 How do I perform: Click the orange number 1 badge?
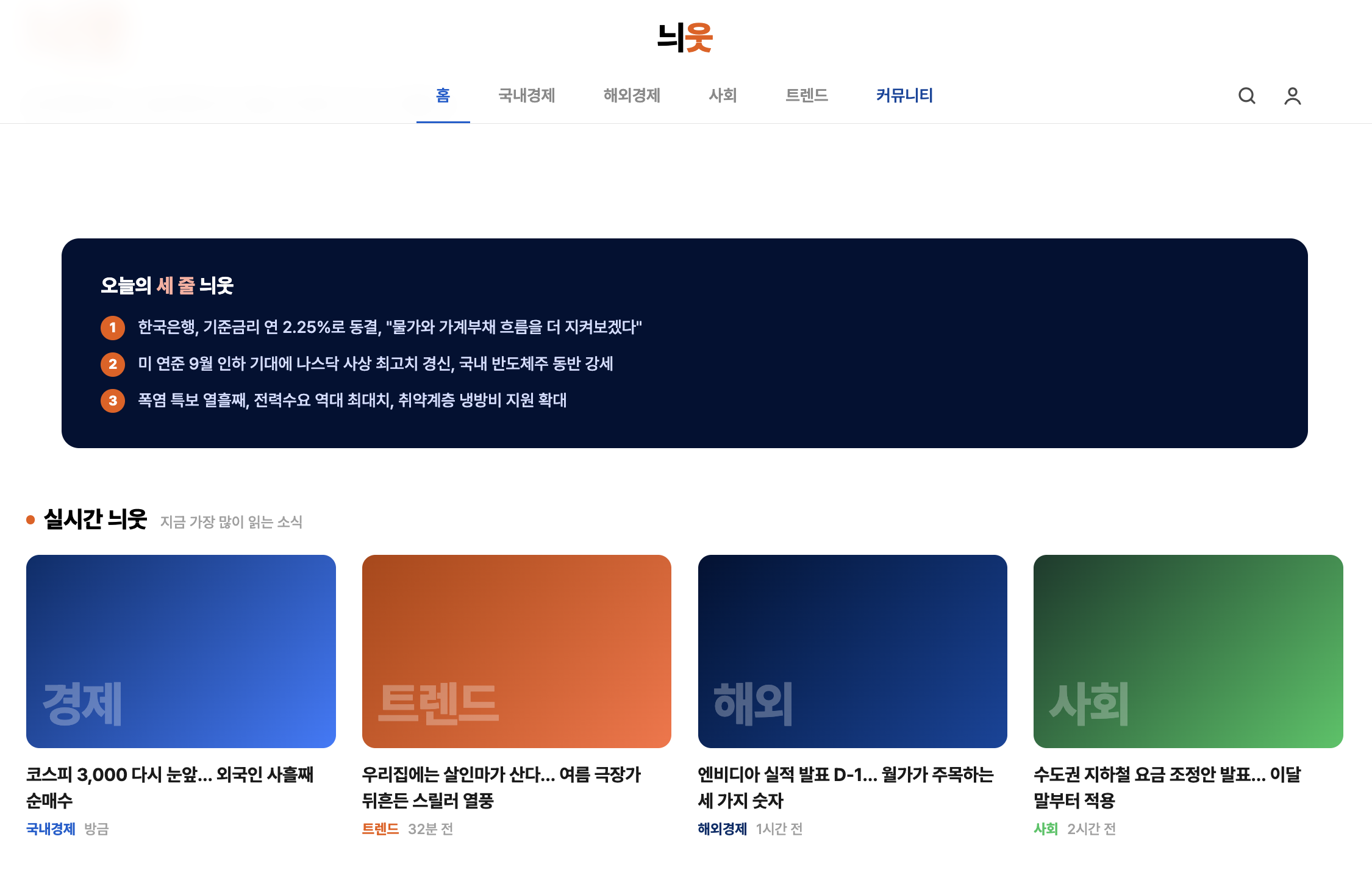[x=113, y=327]
